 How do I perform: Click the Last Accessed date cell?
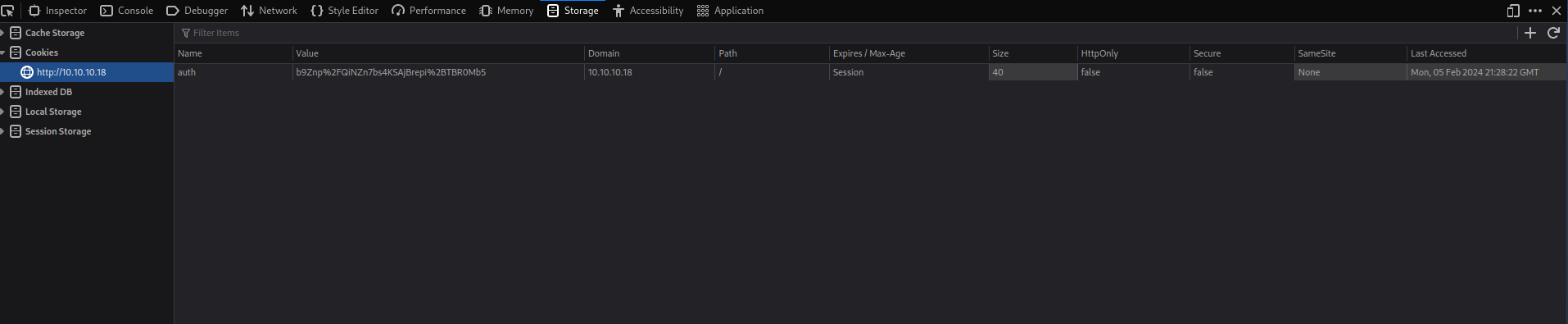[1487, 72]
